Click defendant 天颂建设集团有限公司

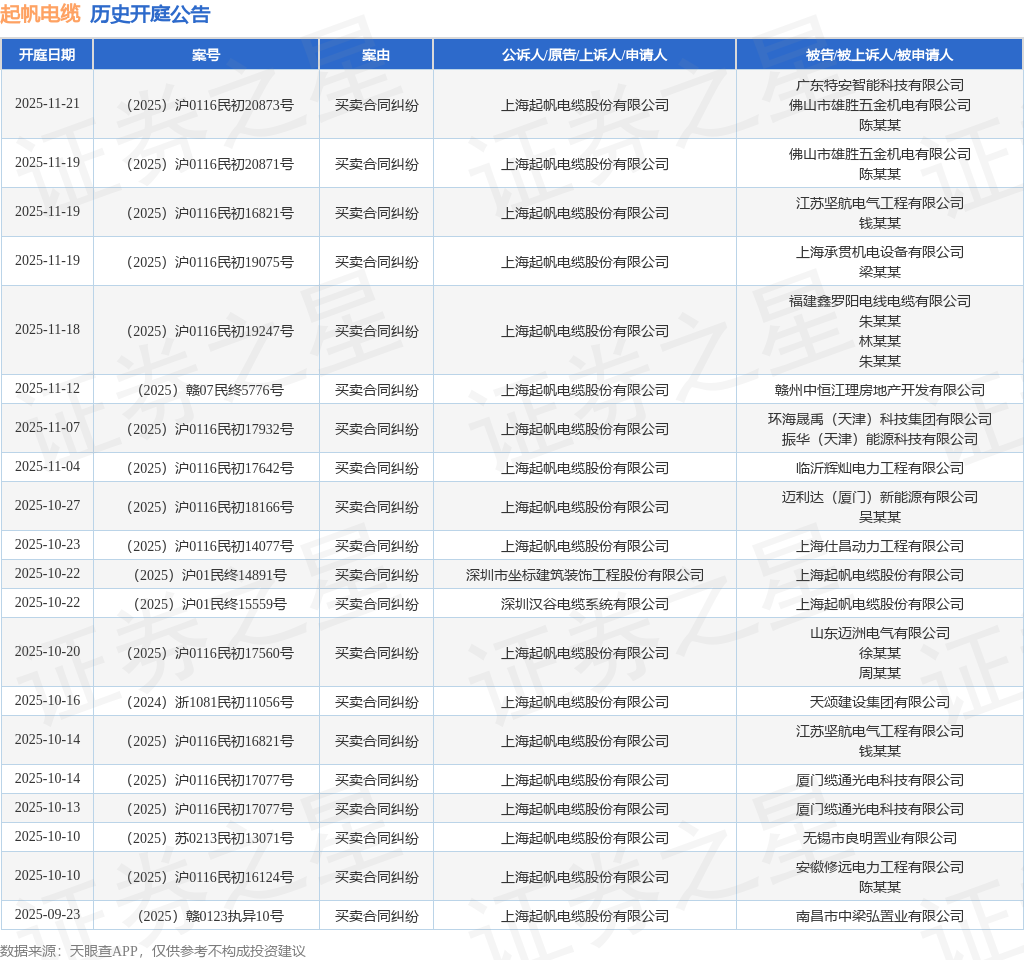pyautogui.click(x=880, y=702)
